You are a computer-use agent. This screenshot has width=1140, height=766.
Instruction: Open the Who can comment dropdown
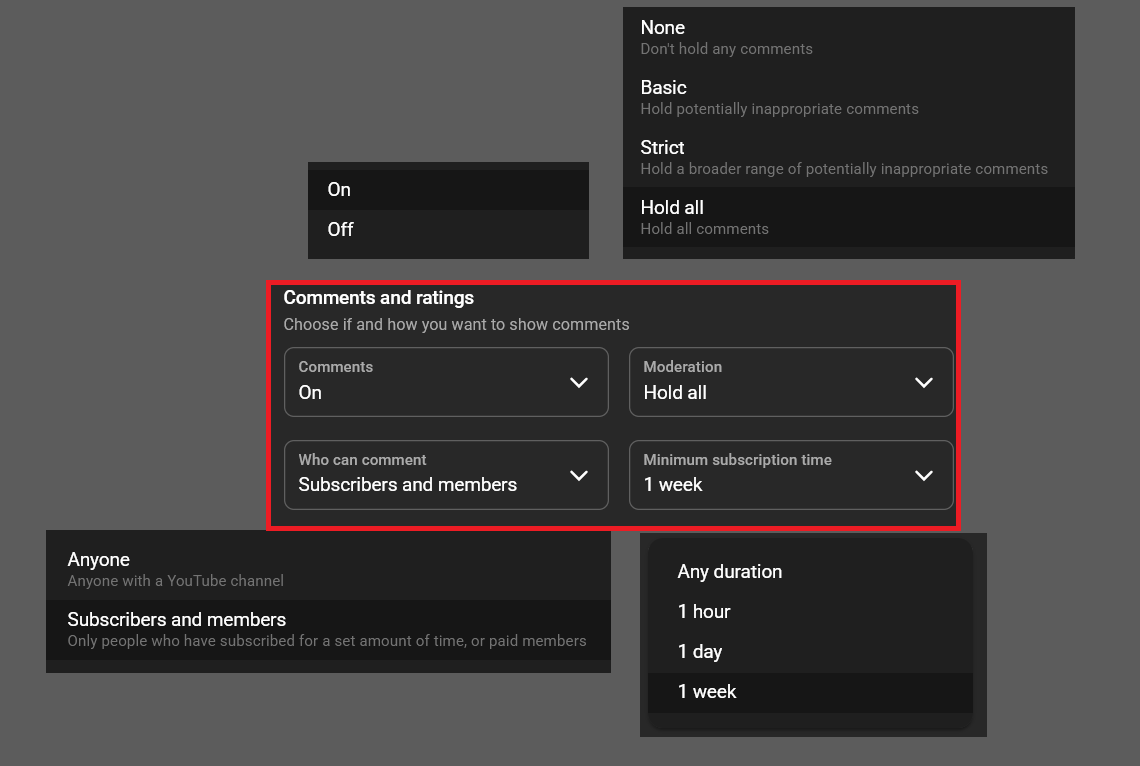pyautogui.click(x=446, y=475)
